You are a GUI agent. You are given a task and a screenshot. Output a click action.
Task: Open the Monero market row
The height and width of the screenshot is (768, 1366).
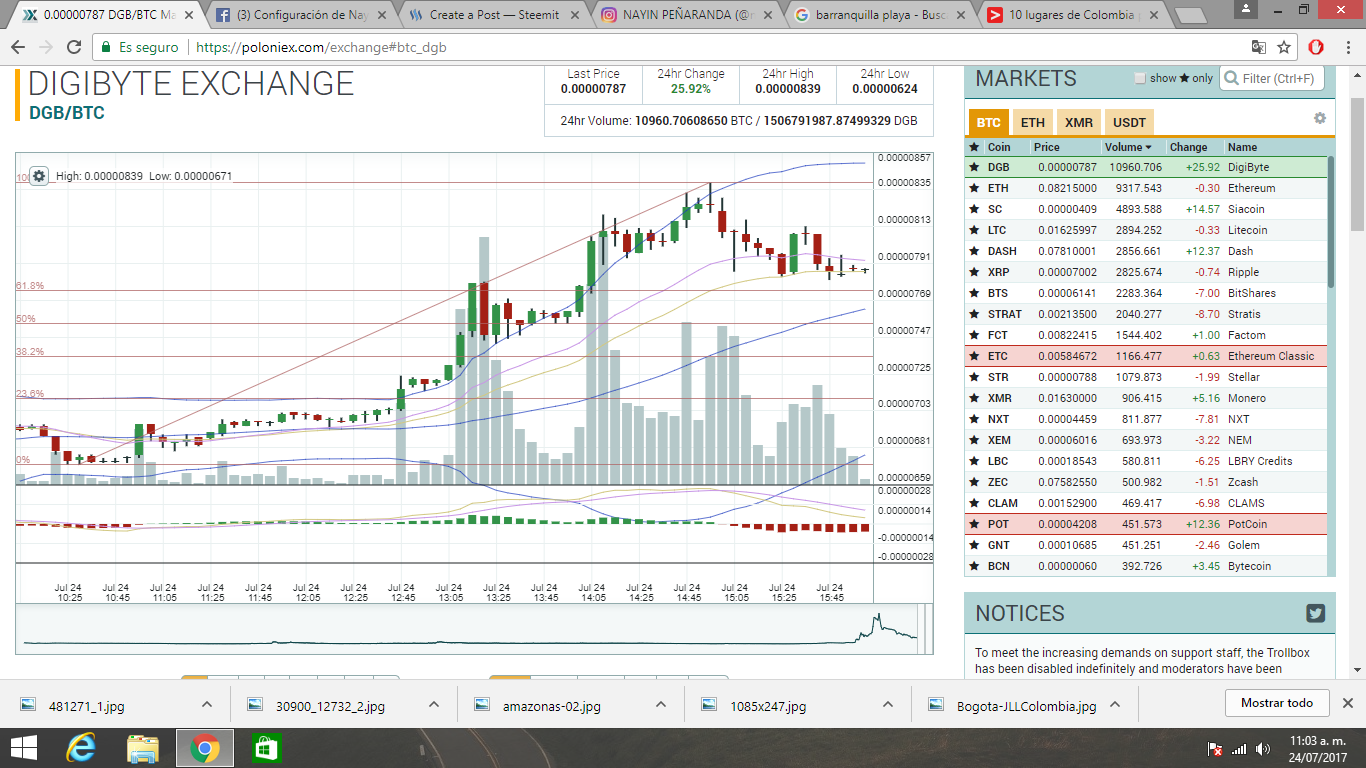[x=1146, y=398]
